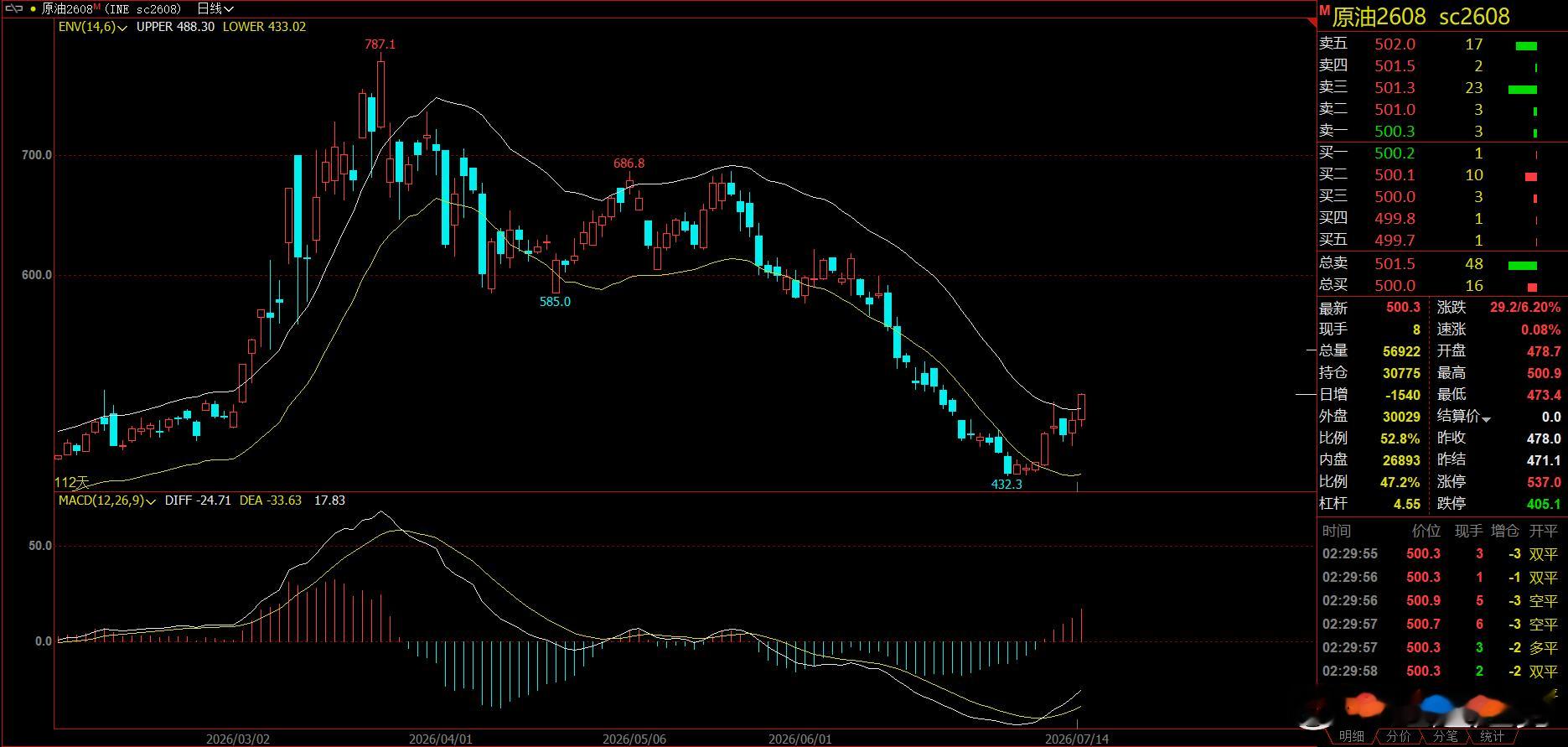Screen dimensions: 1568x747
Task: Click the 涨跌 value 29.2/6.20%
Action: pos(1525,308)
